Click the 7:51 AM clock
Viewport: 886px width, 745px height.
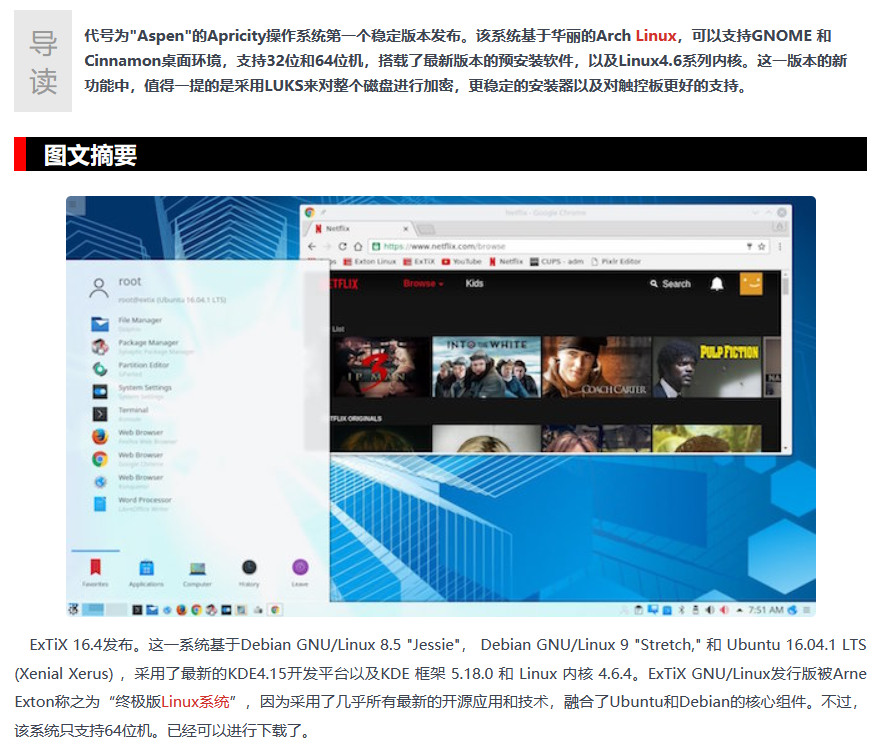tap(766, 610)
